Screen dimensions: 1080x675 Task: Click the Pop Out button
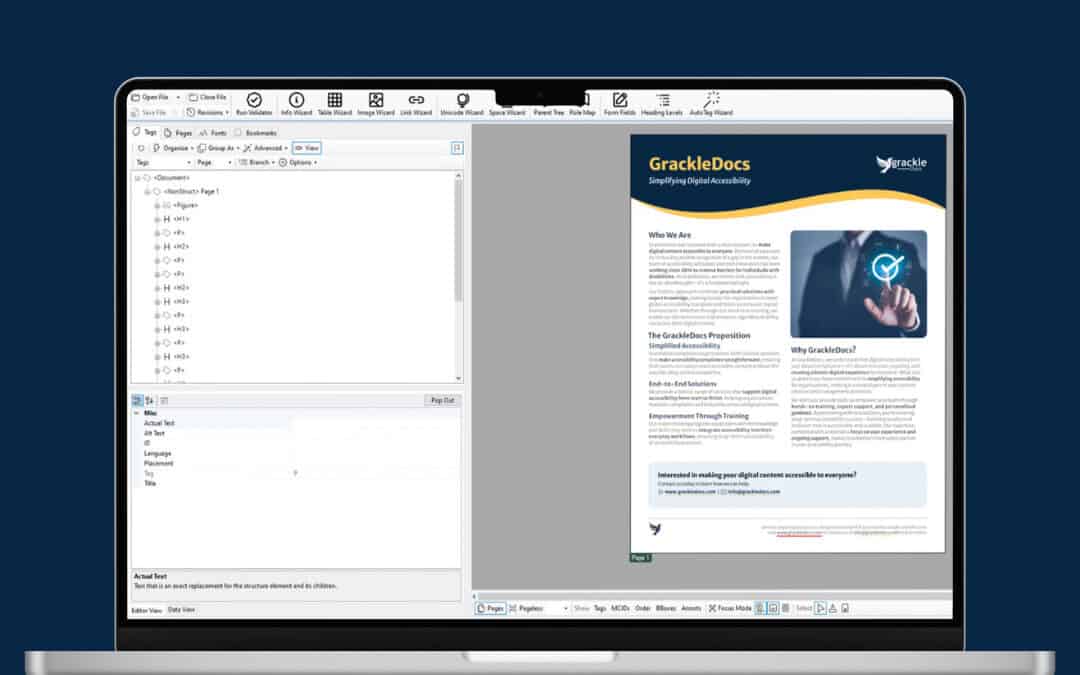click(x=442, y=400)
